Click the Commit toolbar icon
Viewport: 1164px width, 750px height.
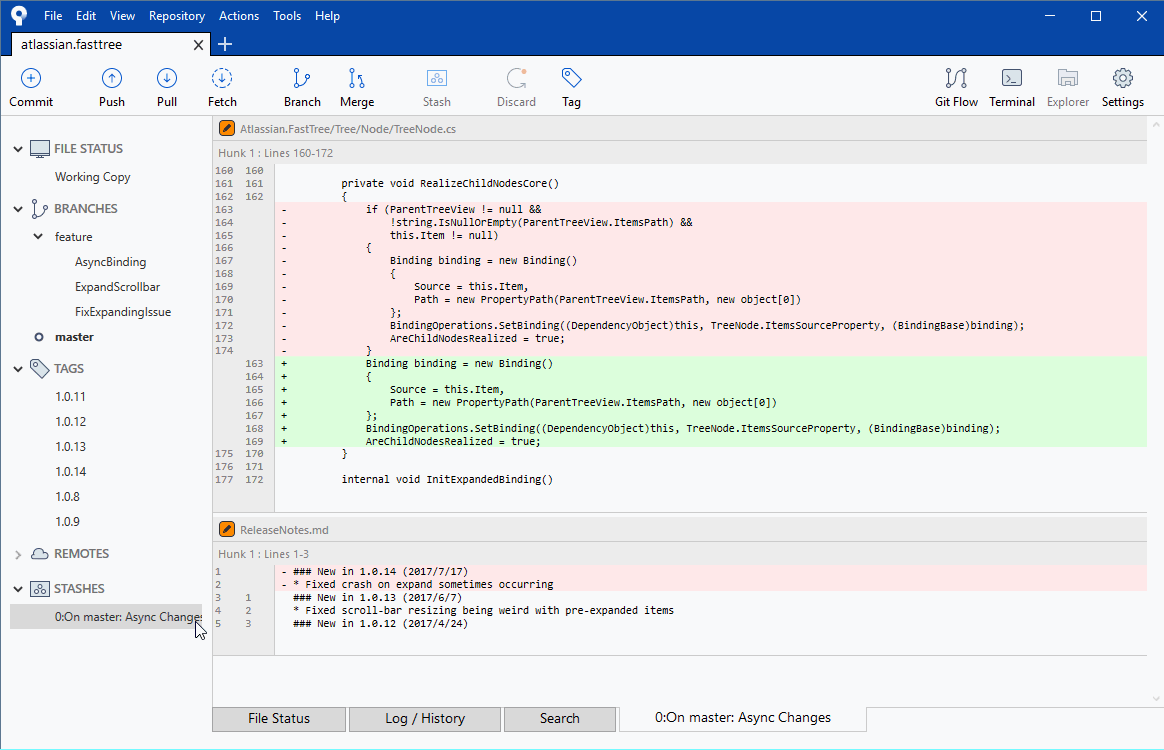[30, 78]
